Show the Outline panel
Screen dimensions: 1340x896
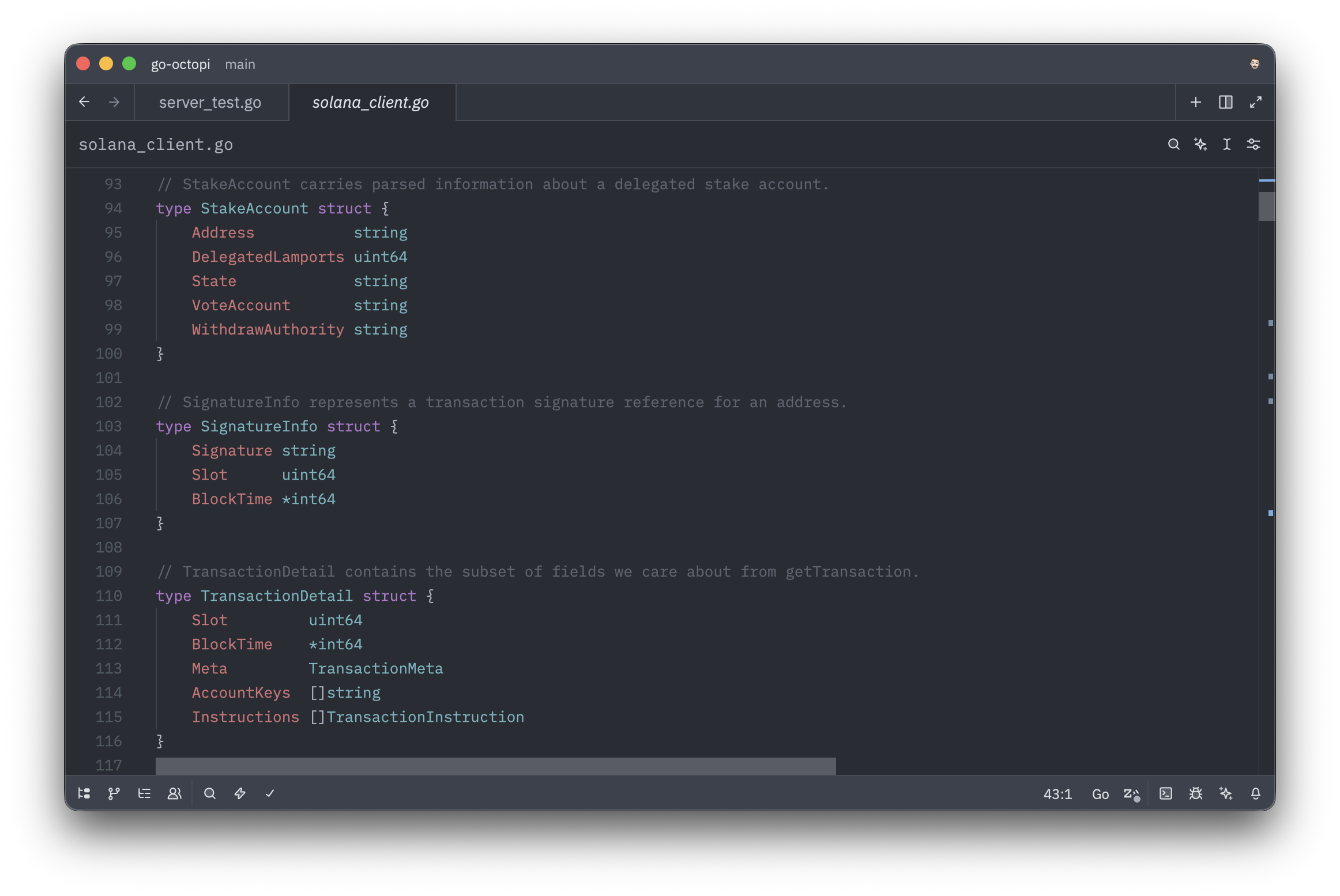click(144, 793)
